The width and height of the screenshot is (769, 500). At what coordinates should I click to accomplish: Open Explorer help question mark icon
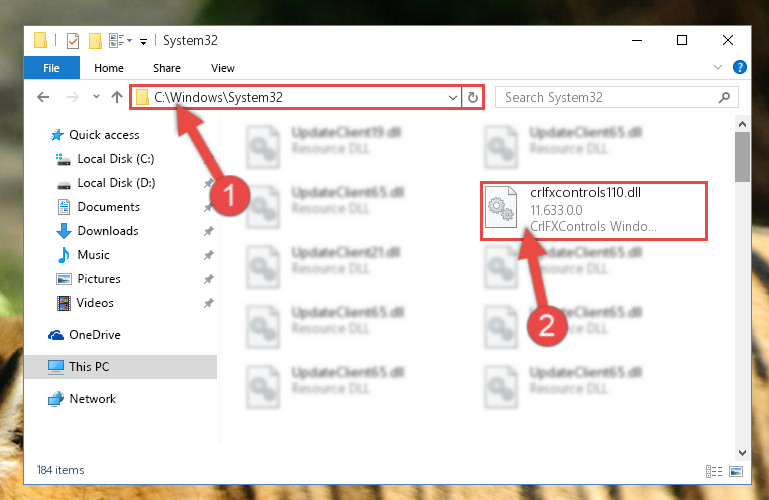click(740, 67)
